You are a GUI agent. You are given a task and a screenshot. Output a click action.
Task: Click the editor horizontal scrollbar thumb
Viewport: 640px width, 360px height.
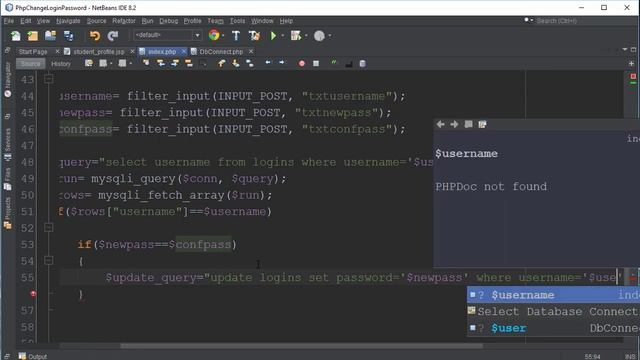[301, 346]
